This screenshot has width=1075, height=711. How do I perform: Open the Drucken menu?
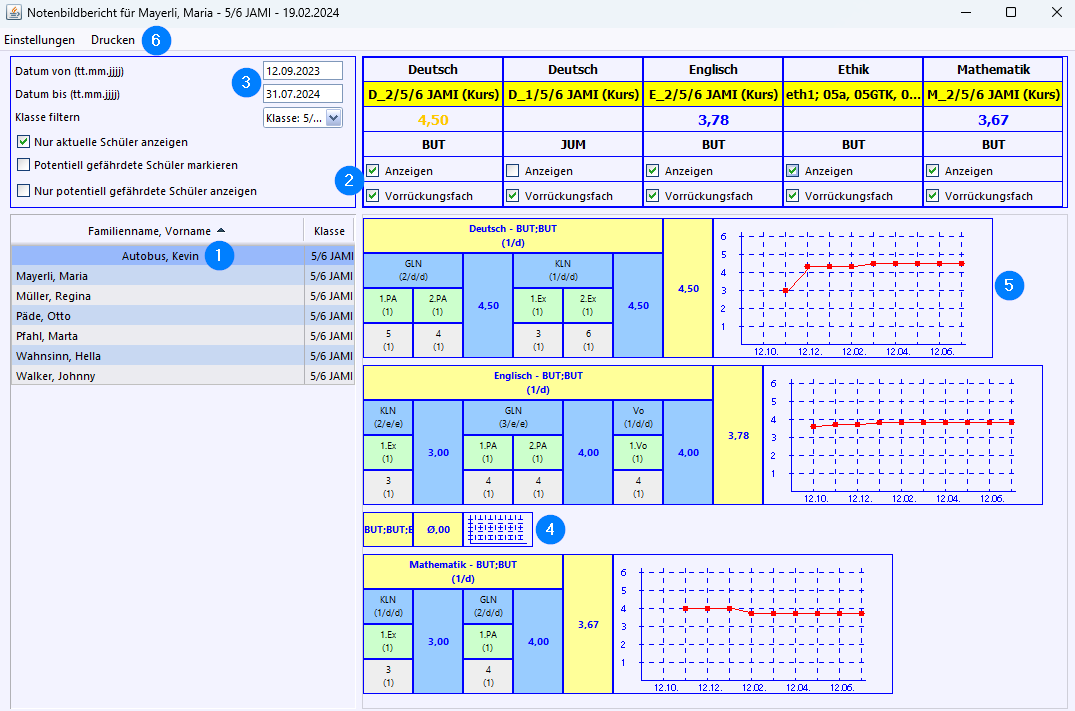coord(113,40)
